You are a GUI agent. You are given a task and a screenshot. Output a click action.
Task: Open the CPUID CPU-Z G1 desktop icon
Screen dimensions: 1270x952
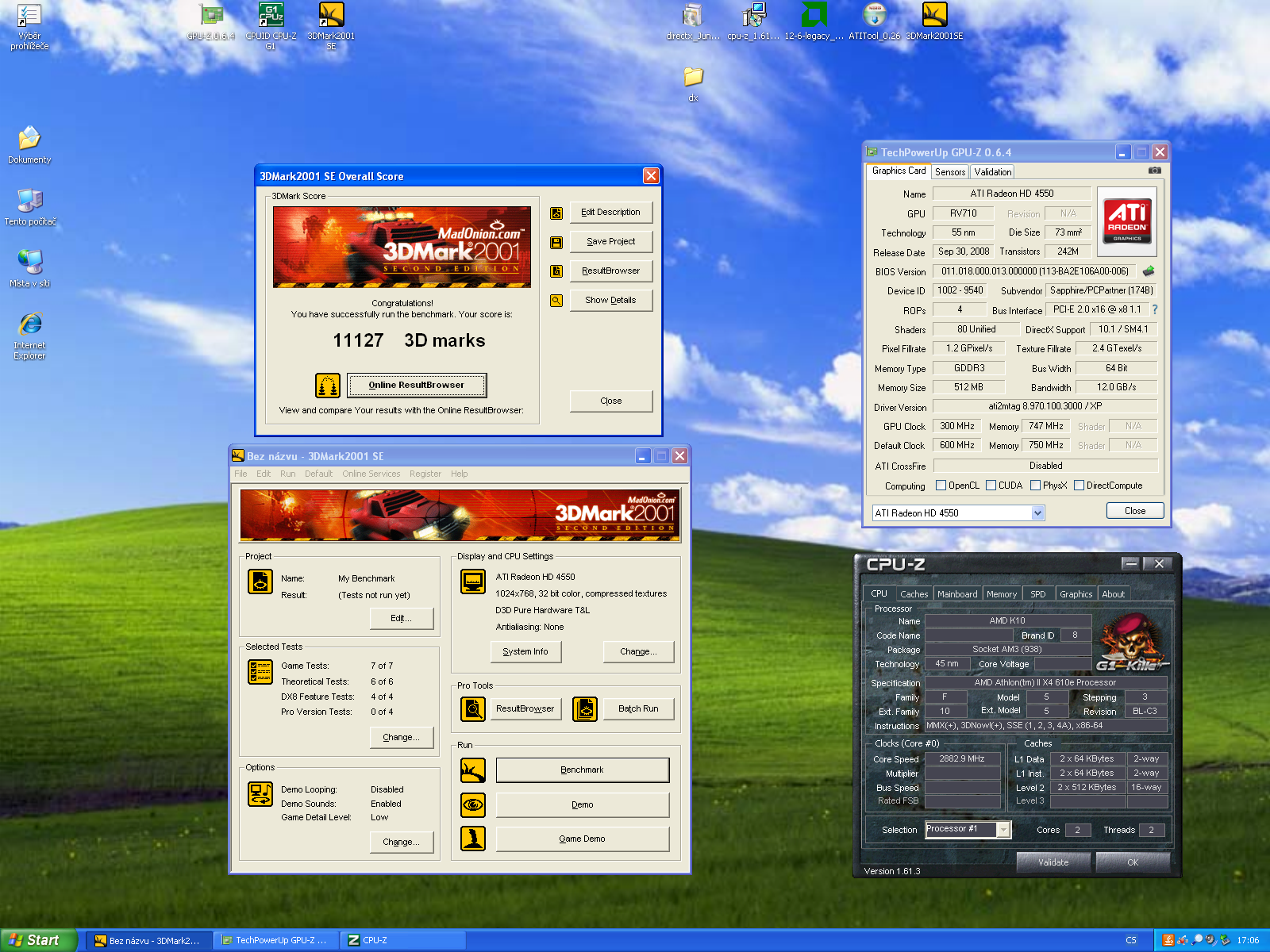tap(271, 26)
